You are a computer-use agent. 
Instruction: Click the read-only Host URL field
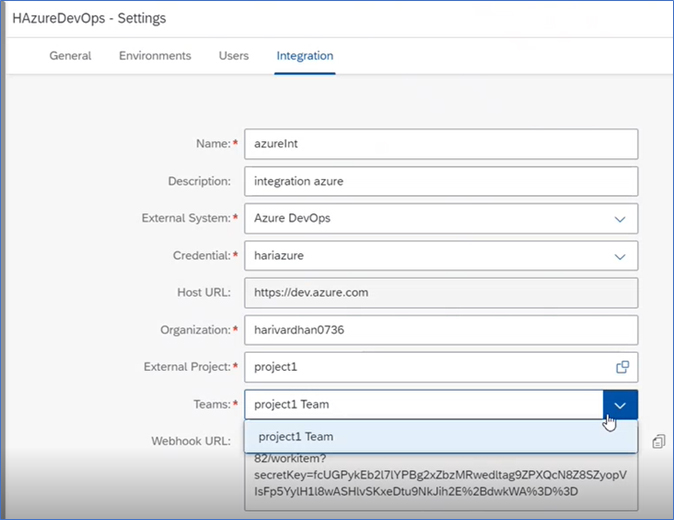[x=440, y=293]
